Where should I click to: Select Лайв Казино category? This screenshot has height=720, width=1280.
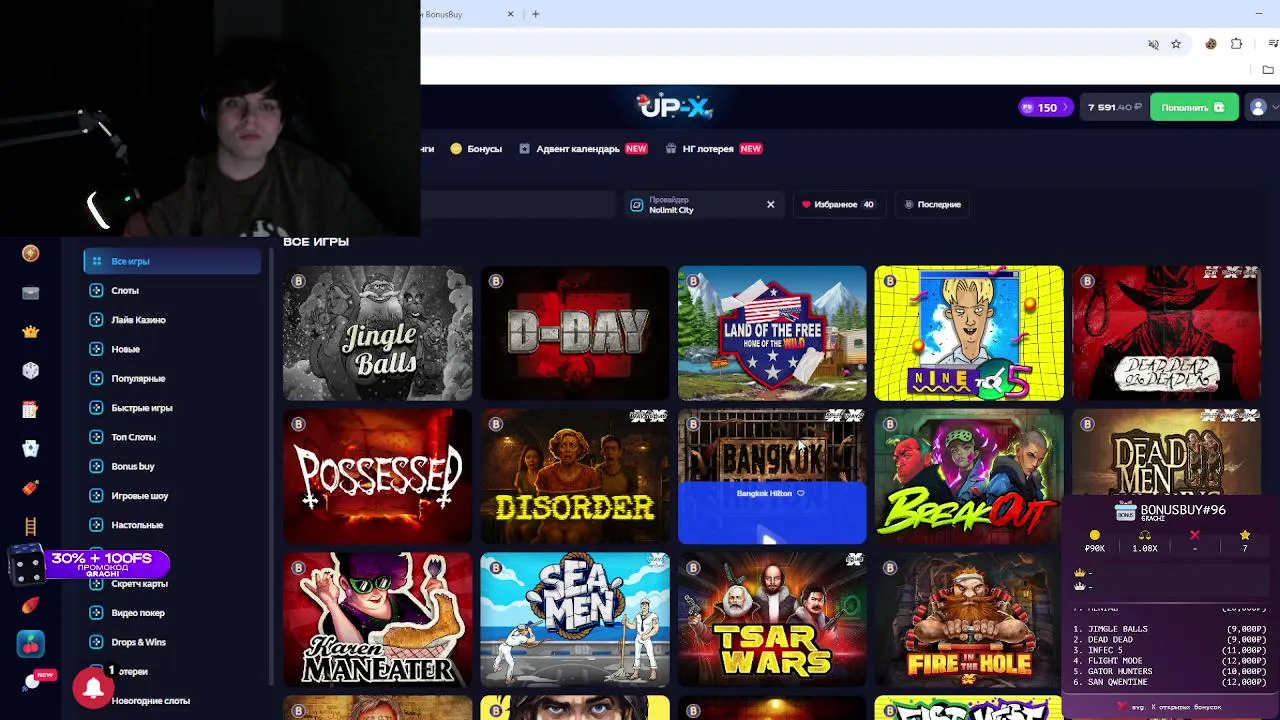pyautogui.click(x=172, y=320)
